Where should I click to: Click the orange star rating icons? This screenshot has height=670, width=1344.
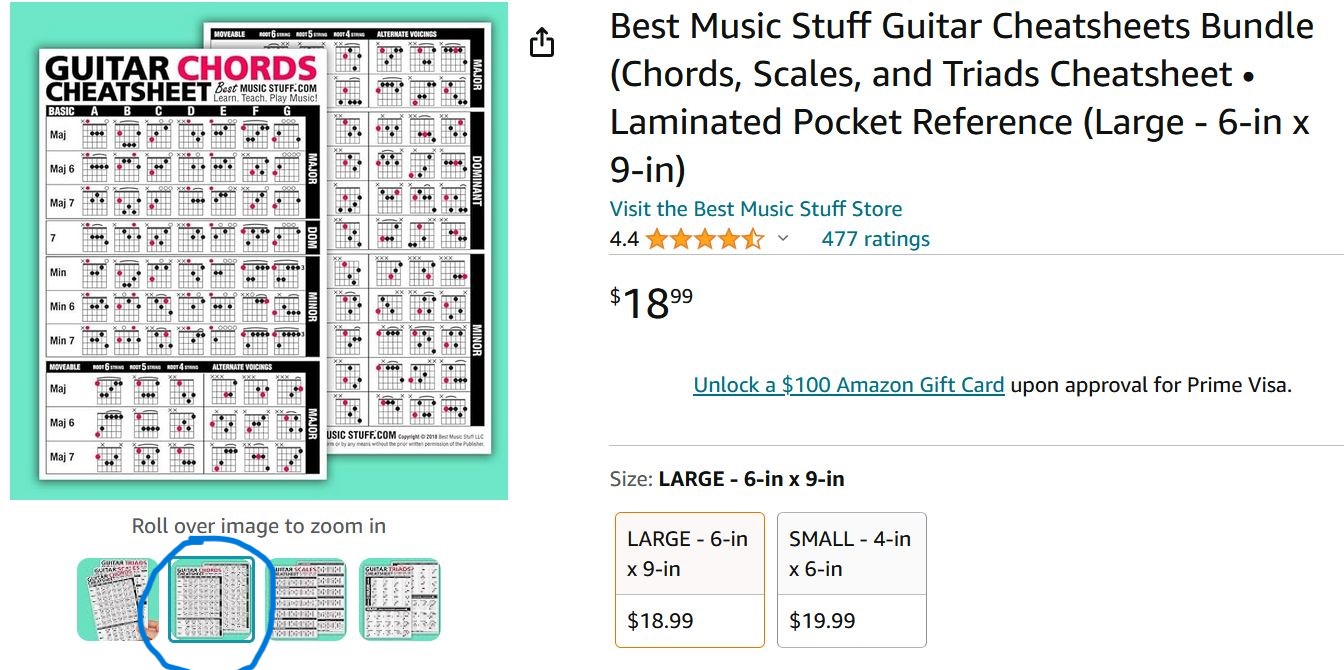click(704, 239)
